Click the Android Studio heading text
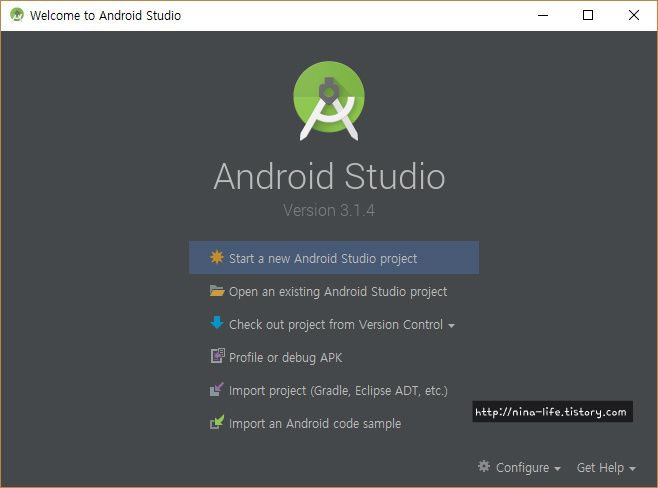 tap(329, 176)
